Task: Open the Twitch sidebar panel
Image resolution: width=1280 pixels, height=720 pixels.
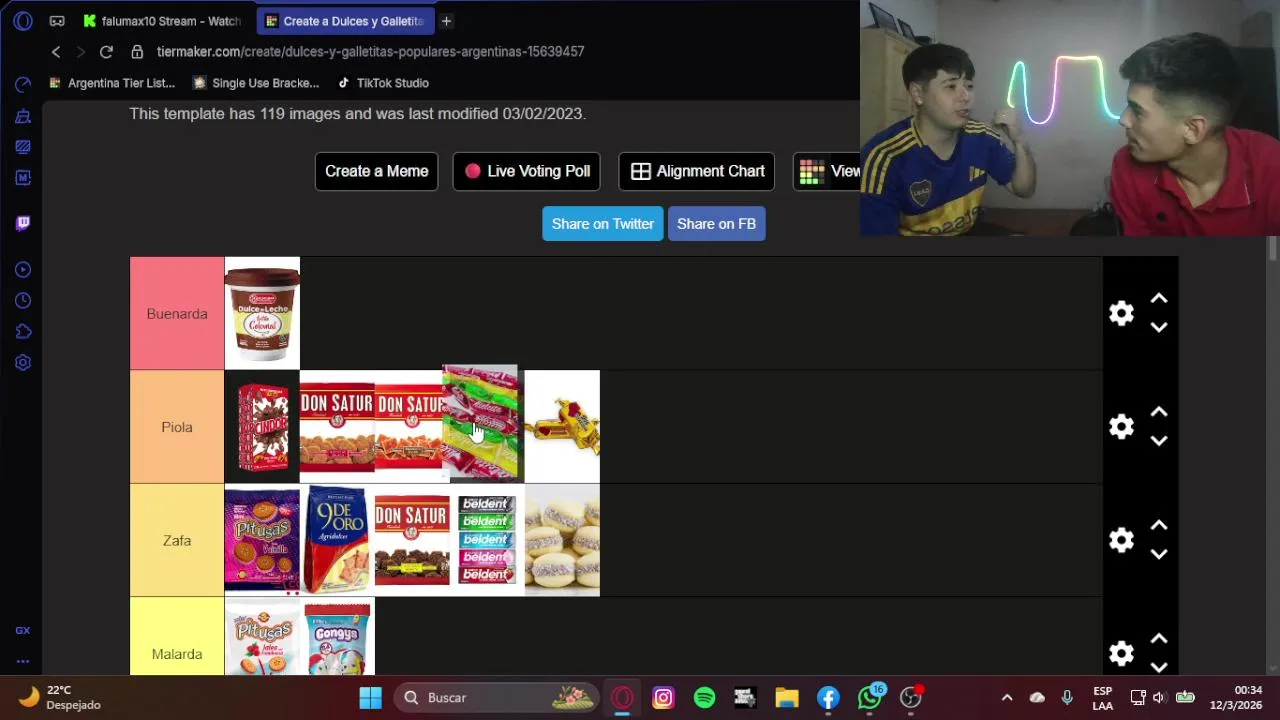Action: click(x=23, y=223)
